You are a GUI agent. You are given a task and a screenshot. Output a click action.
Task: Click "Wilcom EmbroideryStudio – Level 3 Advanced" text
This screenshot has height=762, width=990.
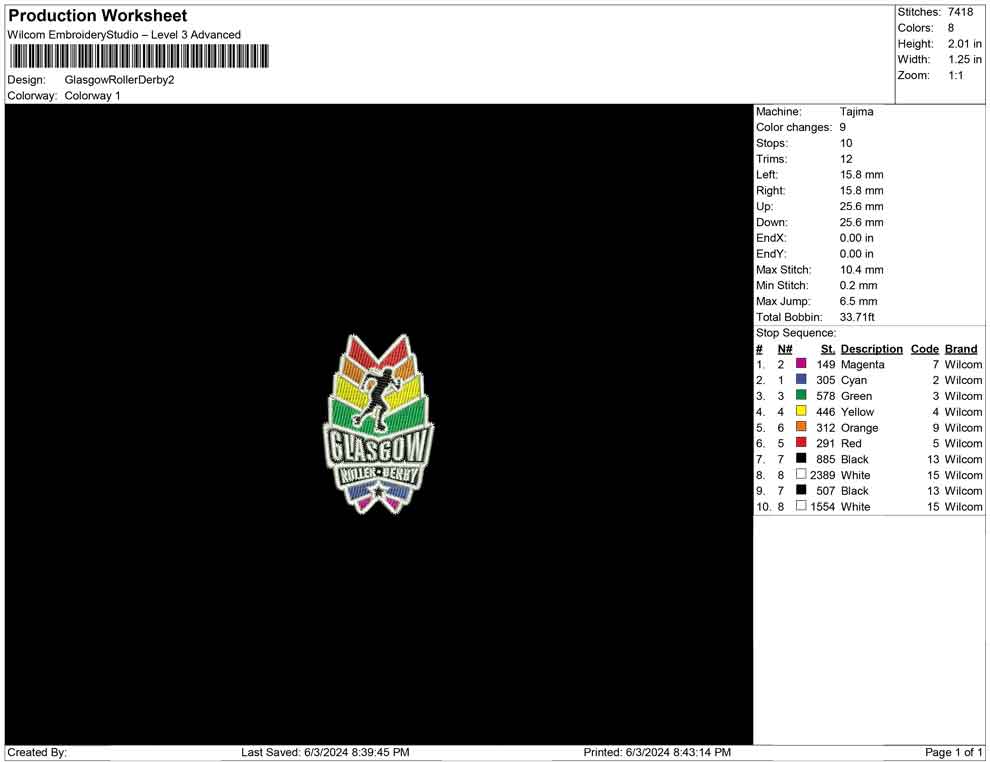[x=124, y=35]
